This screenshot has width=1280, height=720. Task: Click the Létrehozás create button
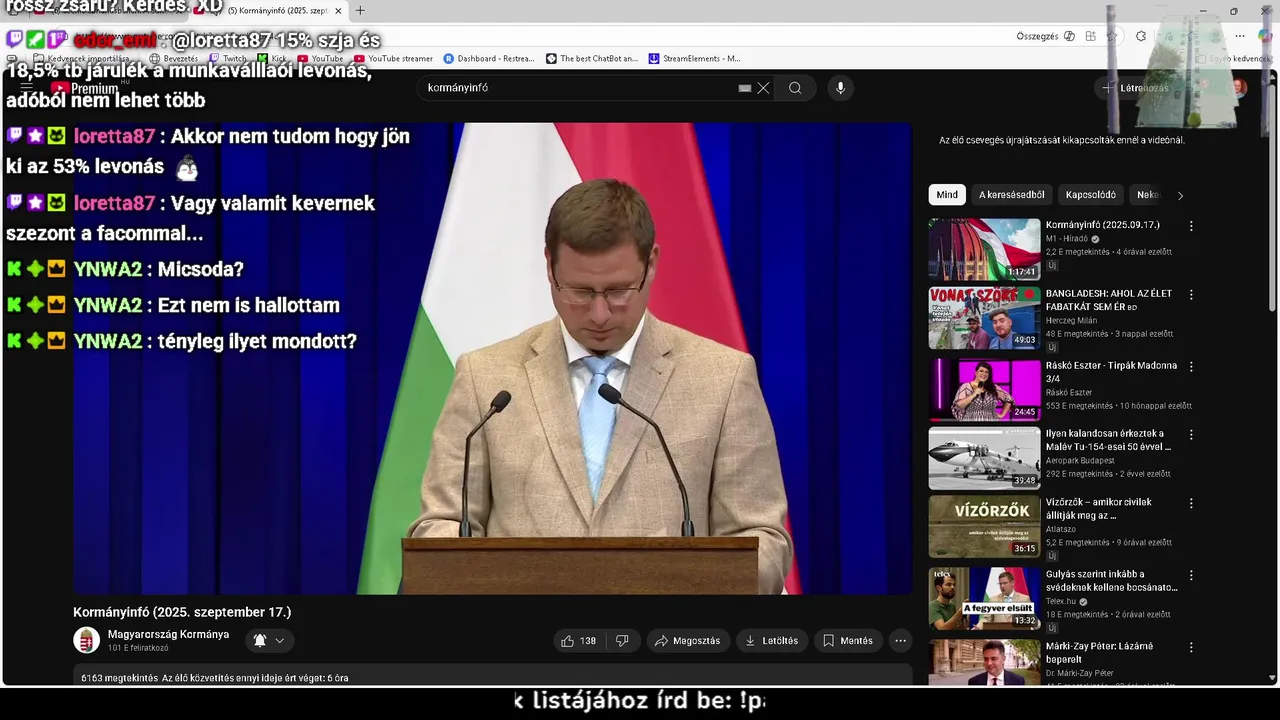[1135, 88]
